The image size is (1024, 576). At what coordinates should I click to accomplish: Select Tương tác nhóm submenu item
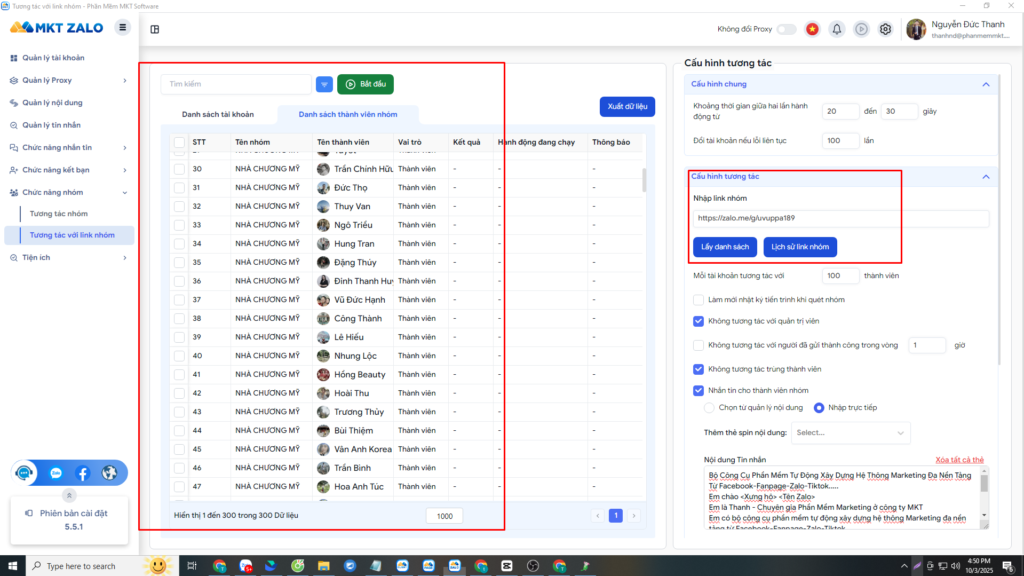tap(59, 214)
